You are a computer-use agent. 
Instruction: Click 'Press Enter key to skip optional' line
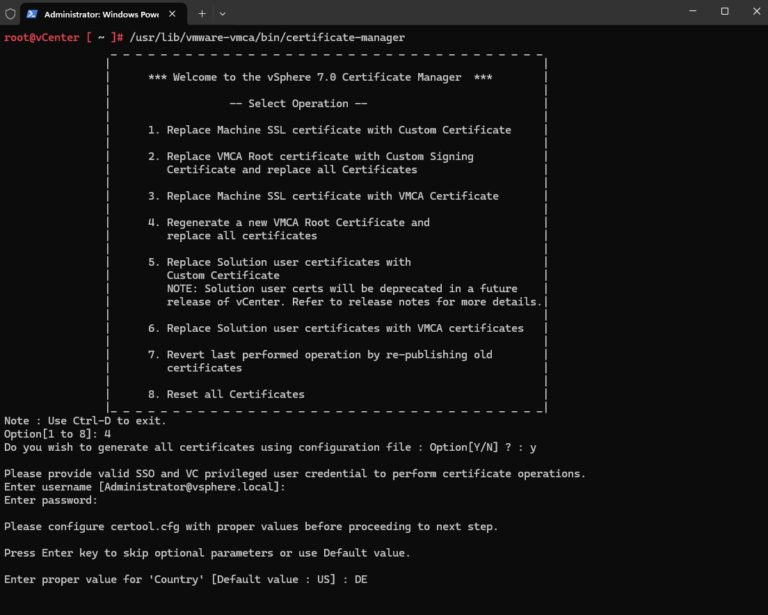point(207,553)
